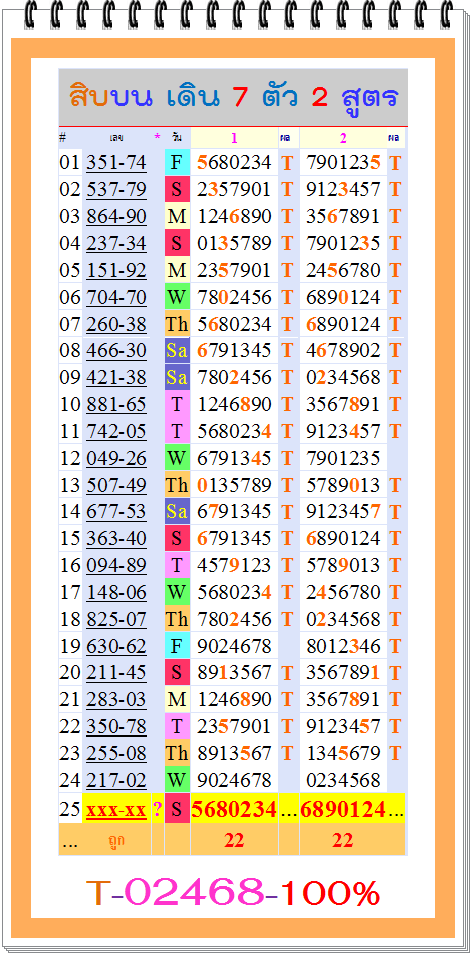Viewport: 472px width, 955px height.
Task: Click the highlighted prediction 6890124
Action: 343,809
